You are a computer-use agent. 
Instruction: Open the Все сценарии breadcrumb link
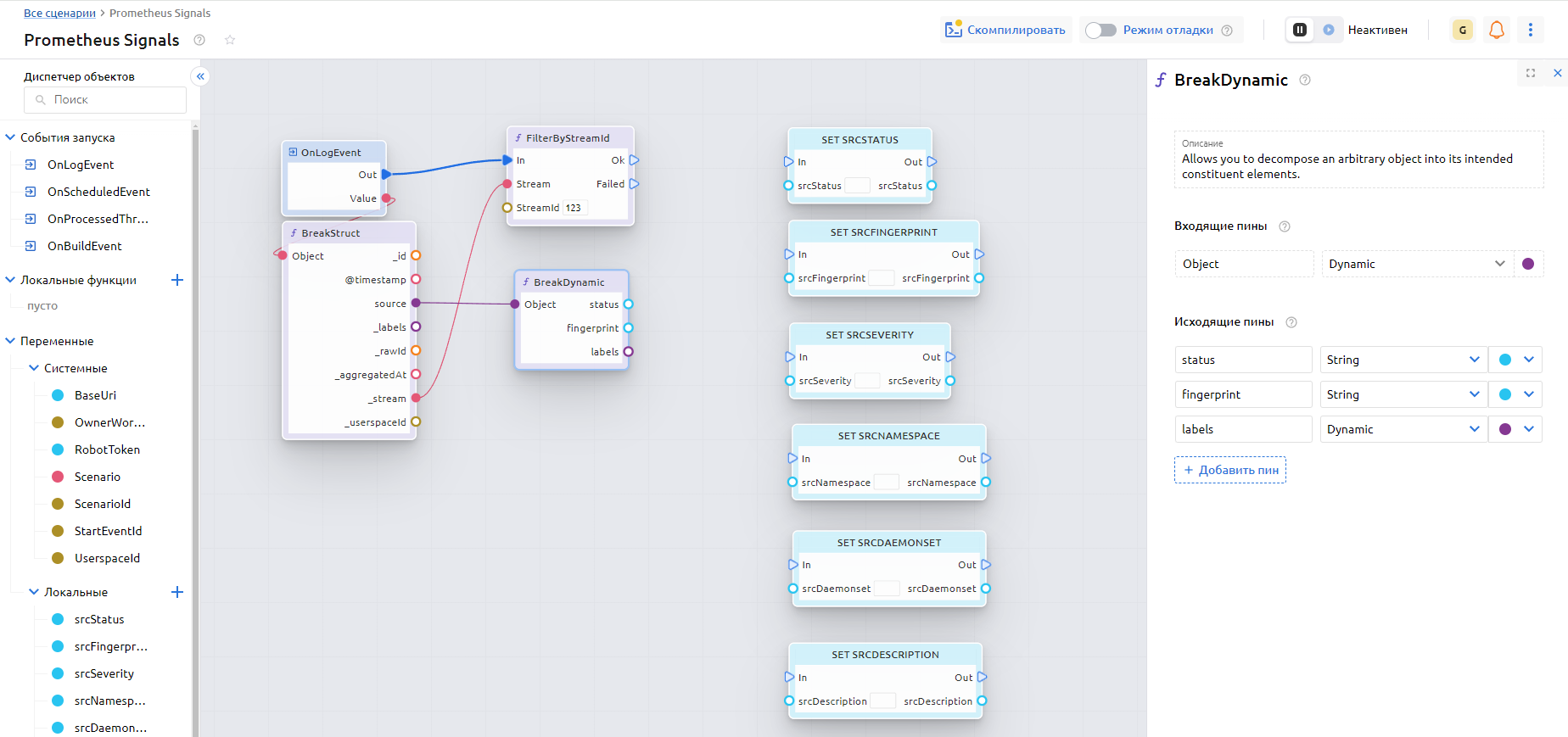(x=59, y=13)
